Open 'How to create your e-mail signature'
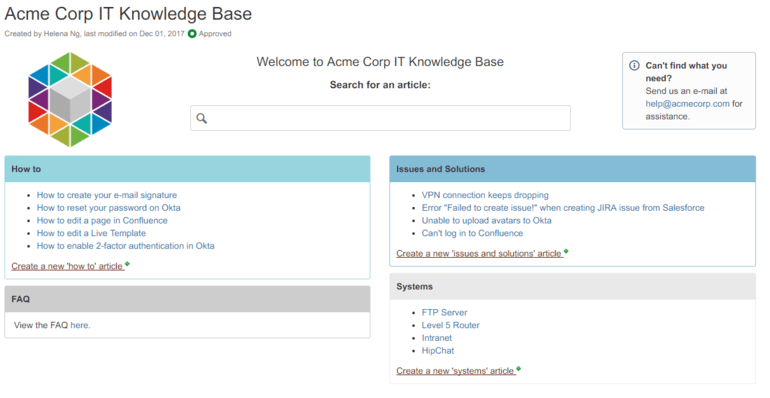Image resolution: width=770 pixels, height=398 pixels. 107,195
